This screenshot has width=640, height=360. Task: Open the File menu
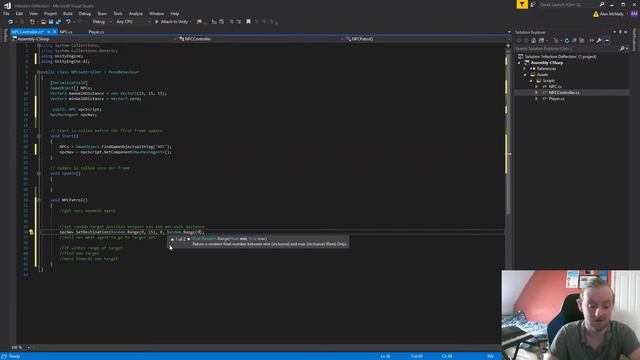point(7,13)
